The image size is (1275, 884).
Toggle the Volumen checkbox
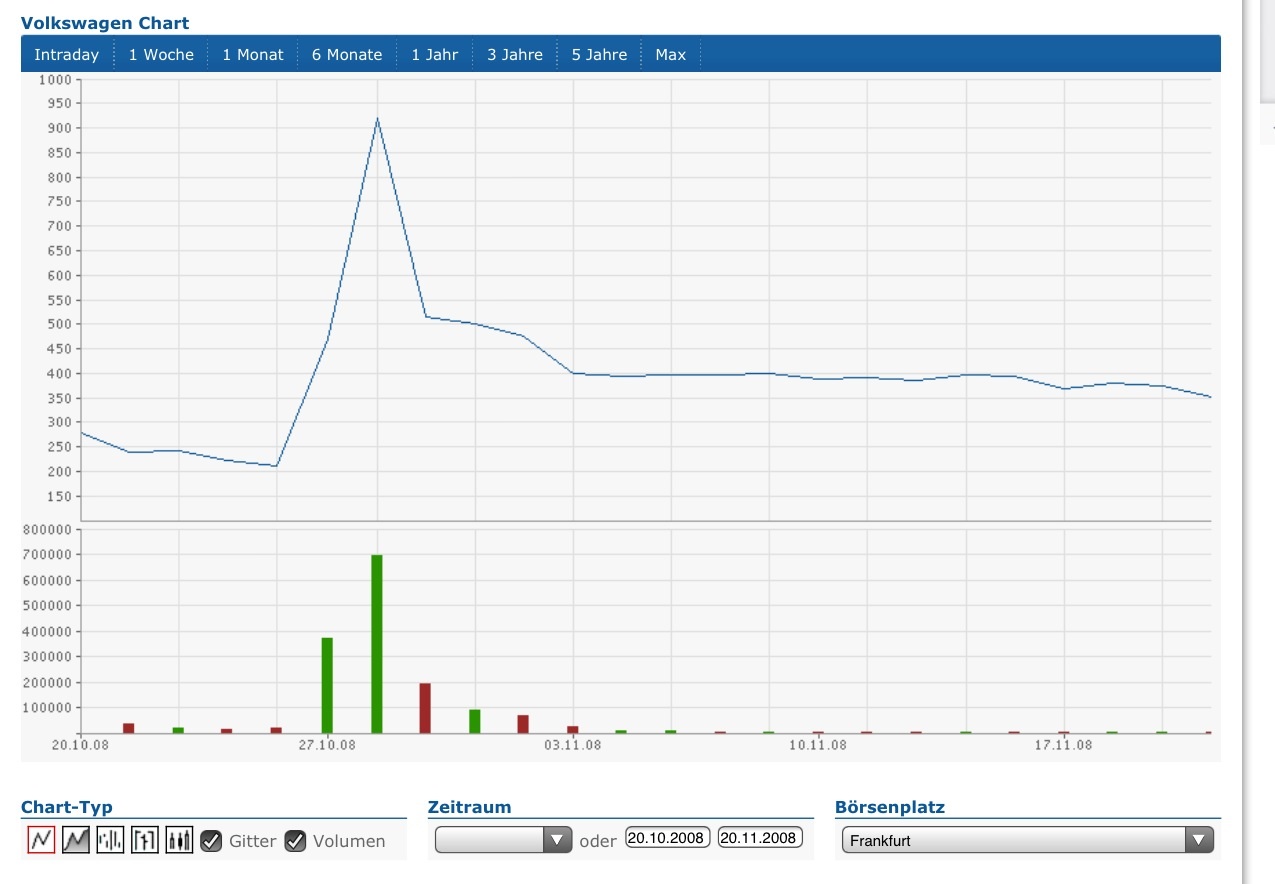295,841
